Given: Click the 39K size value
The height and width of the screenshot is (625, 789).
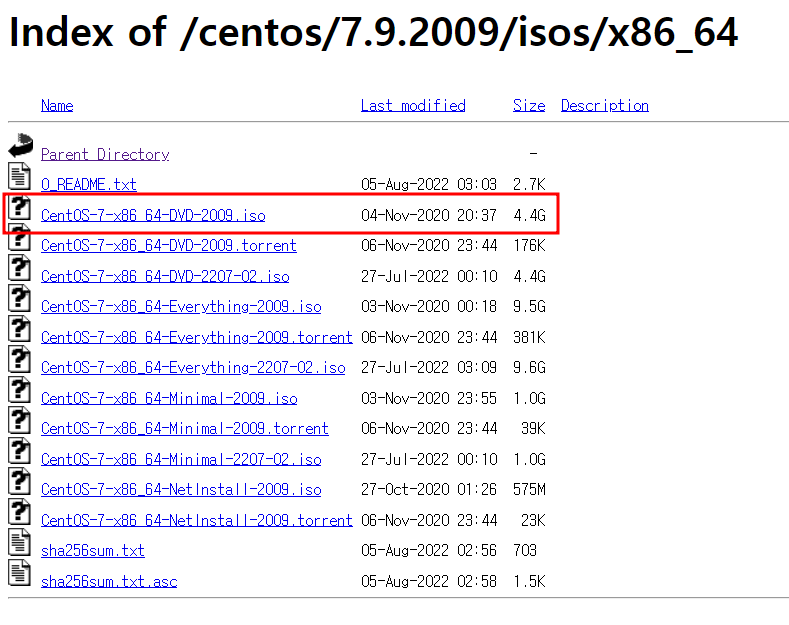Looking at the screenshot, I should [x=533, y=428].
